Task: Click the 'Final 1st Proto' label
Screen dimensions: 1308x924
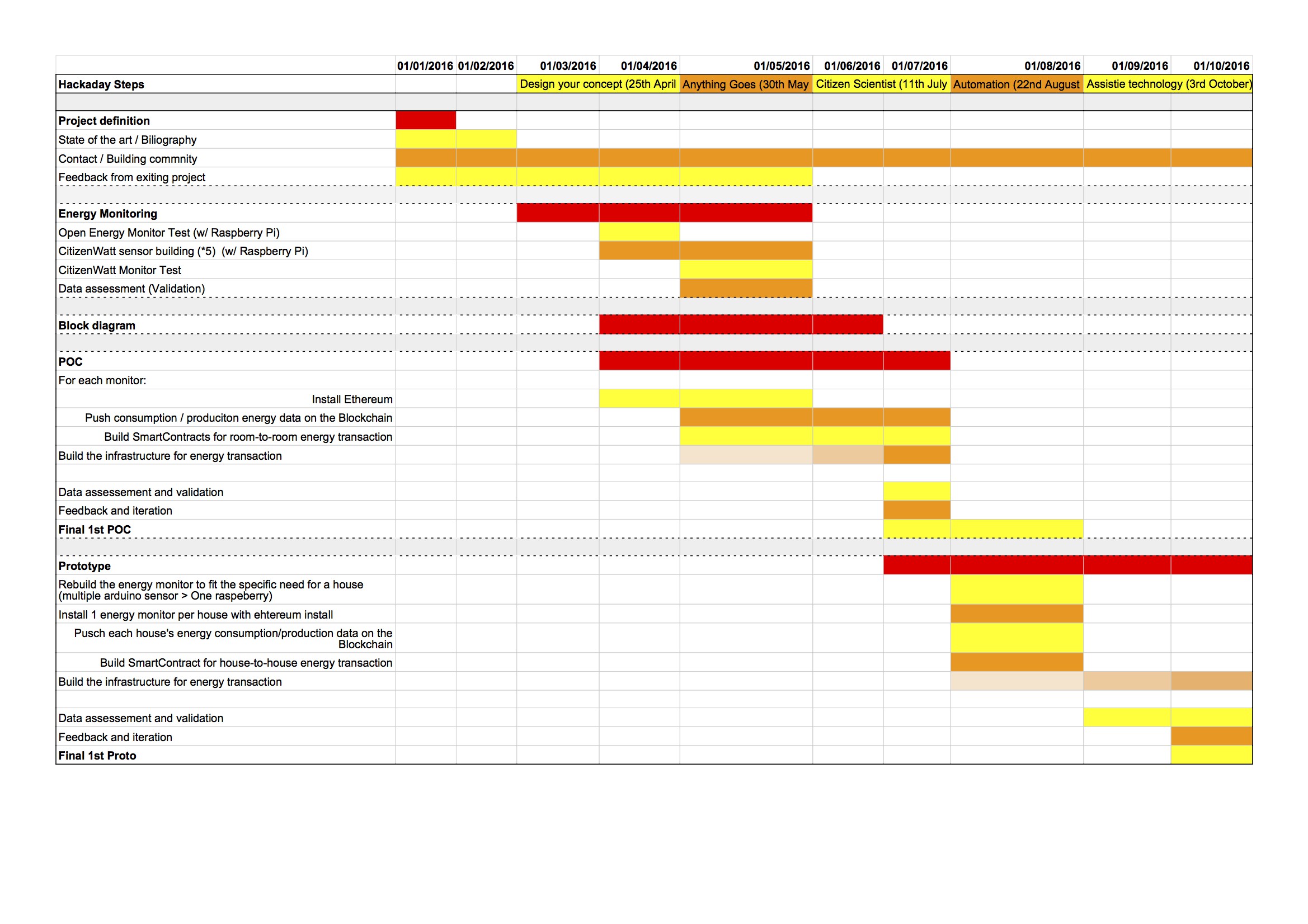Action: (97, 756)
